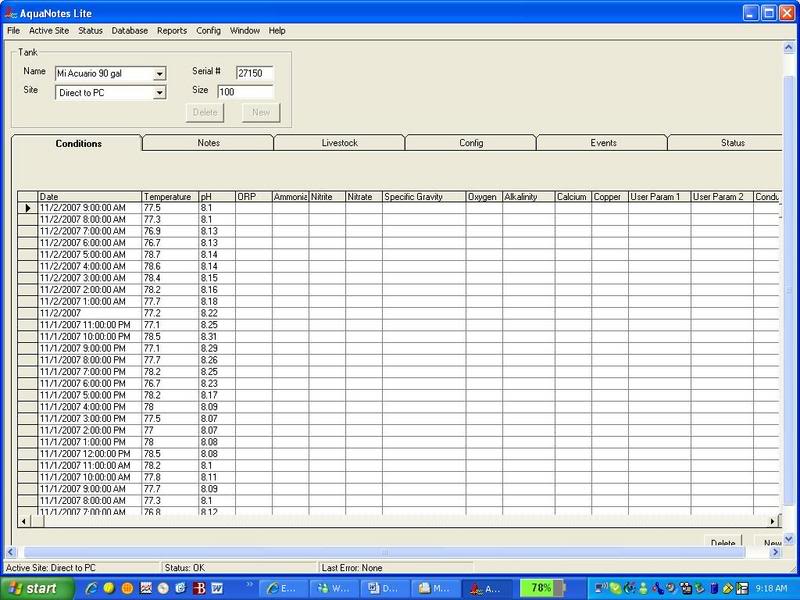Image resolution: width=800 pixels, height=600 pixels.
Task: Open the Windows Start menu
Action: [x=36, y=588]
